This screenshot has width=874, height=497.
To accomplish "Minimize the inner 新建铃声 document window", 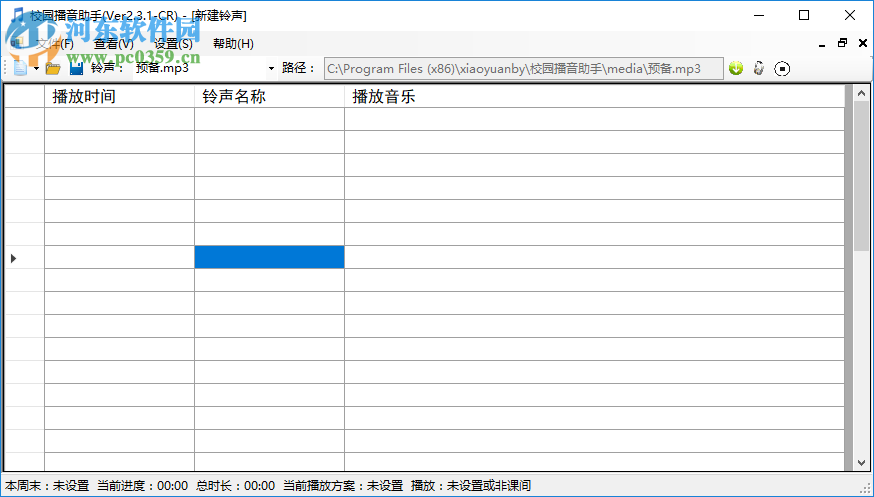I will [x=822, y=43].
